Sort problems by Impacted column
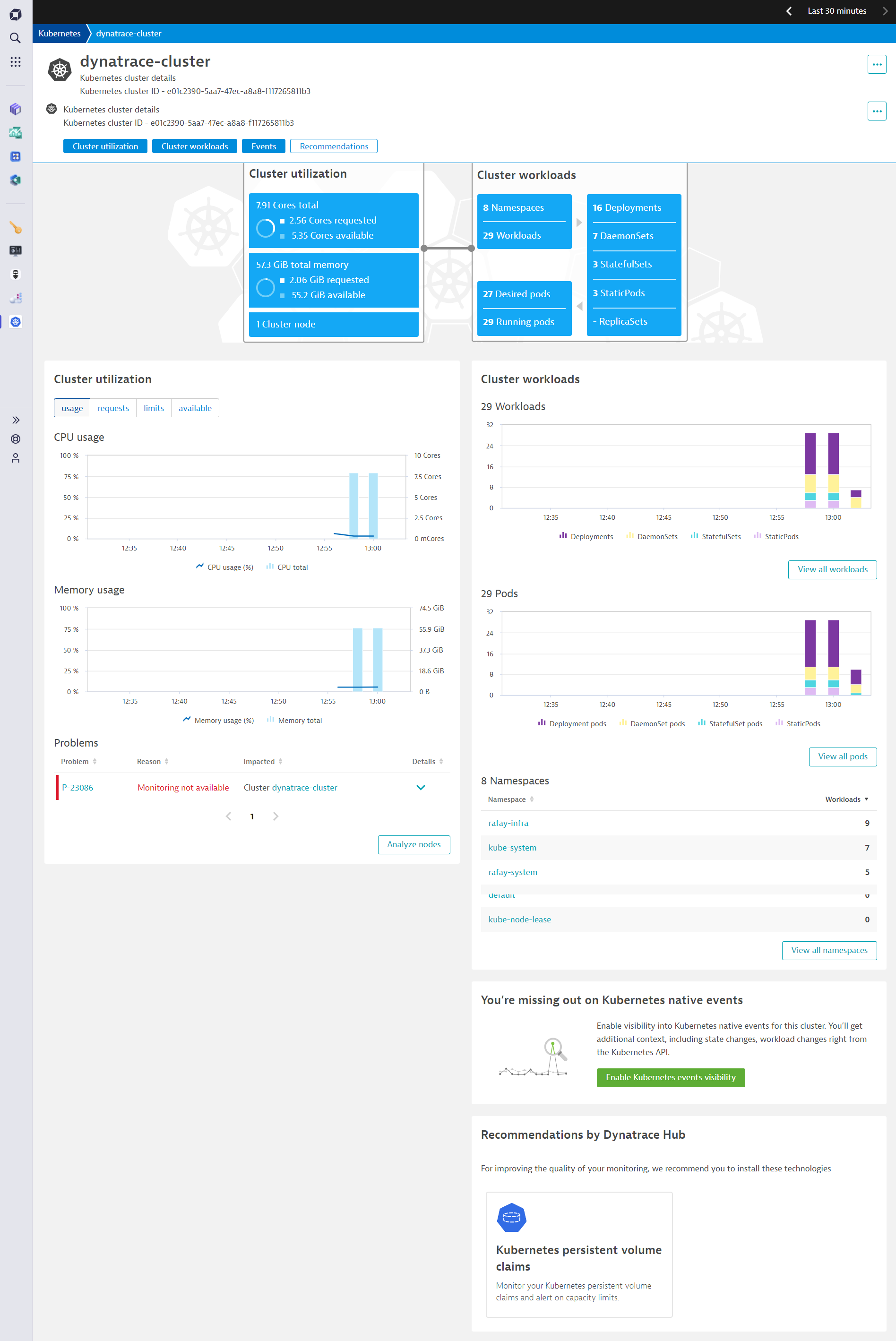The image size is (896, 1341). 263,761
